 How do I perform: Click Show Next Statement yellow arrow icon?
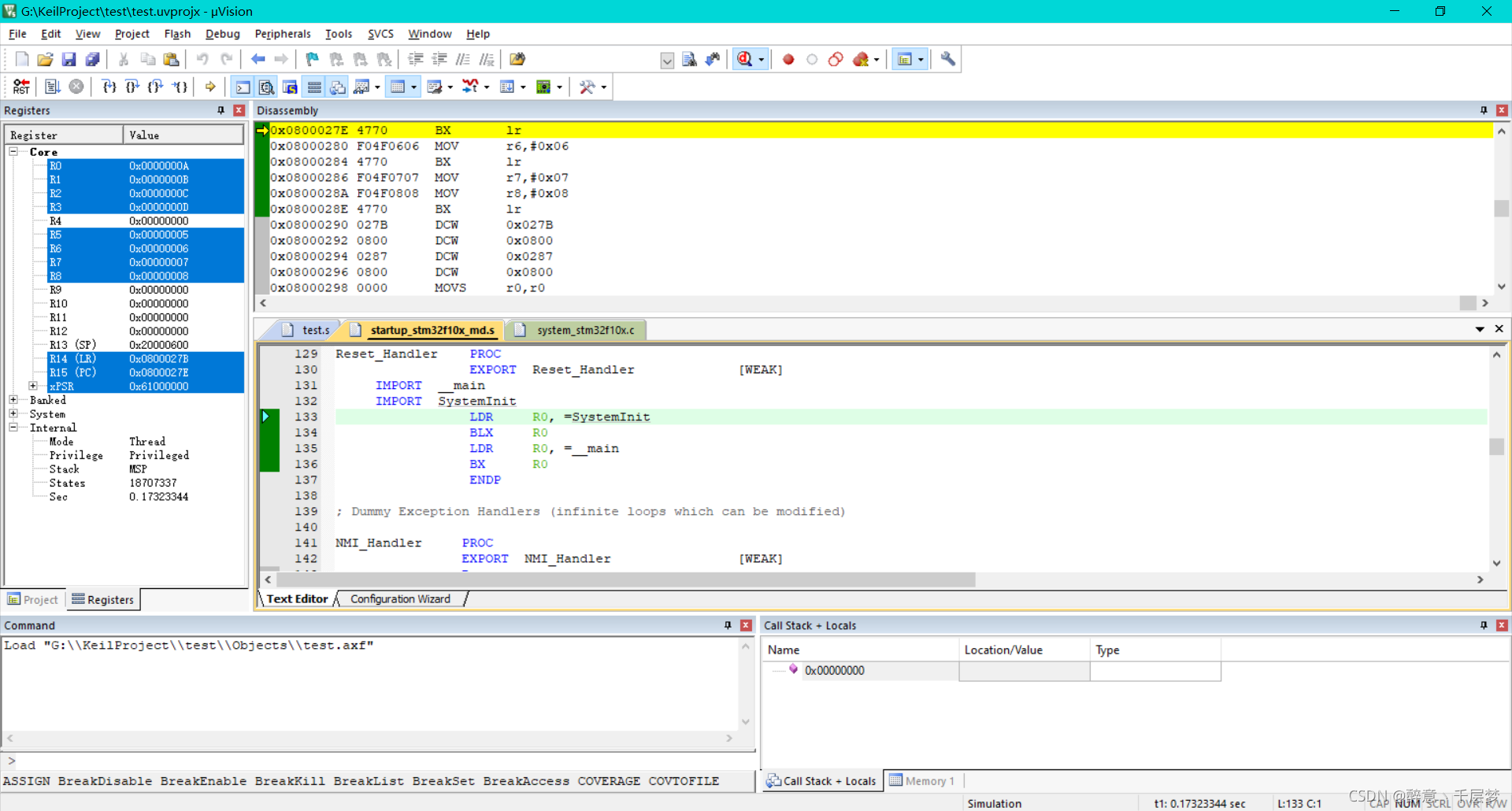coord(210,87)
